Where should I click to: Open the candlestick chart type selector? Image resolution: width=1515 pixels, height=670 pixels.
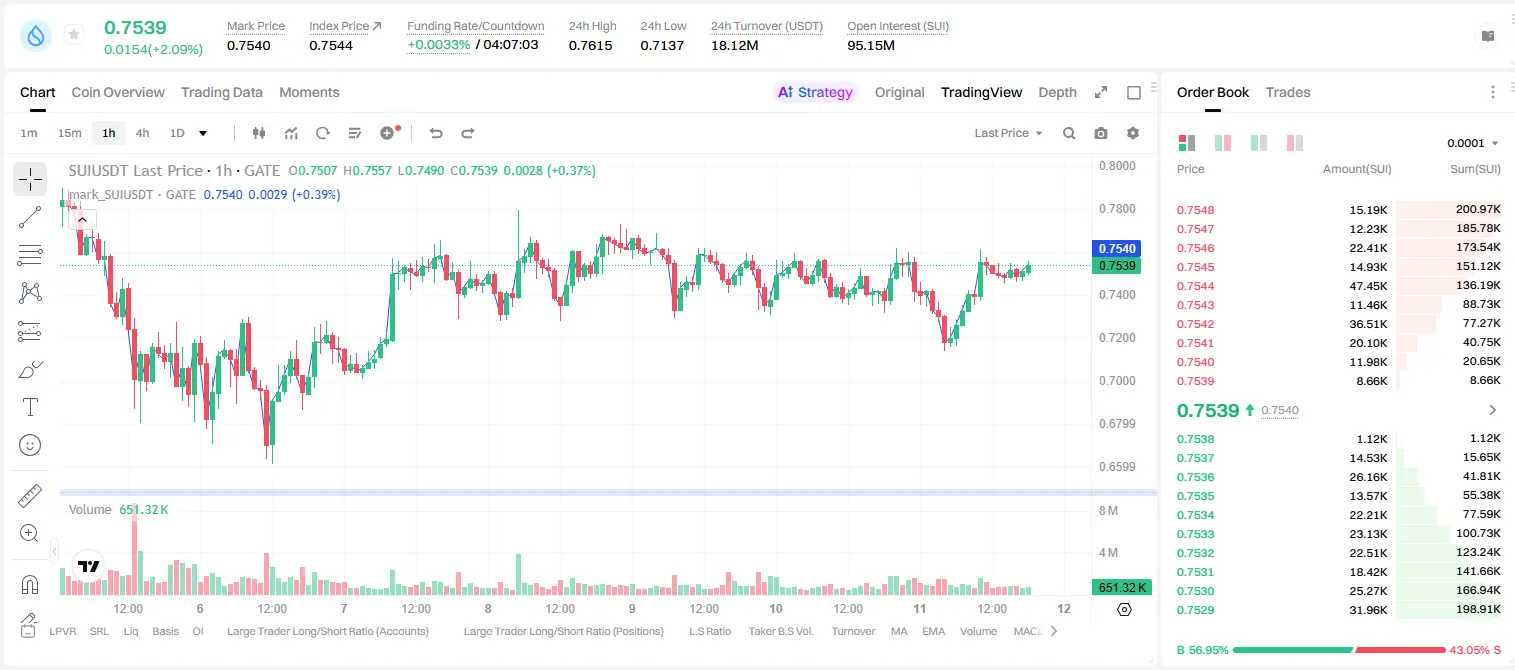[259, 133]
